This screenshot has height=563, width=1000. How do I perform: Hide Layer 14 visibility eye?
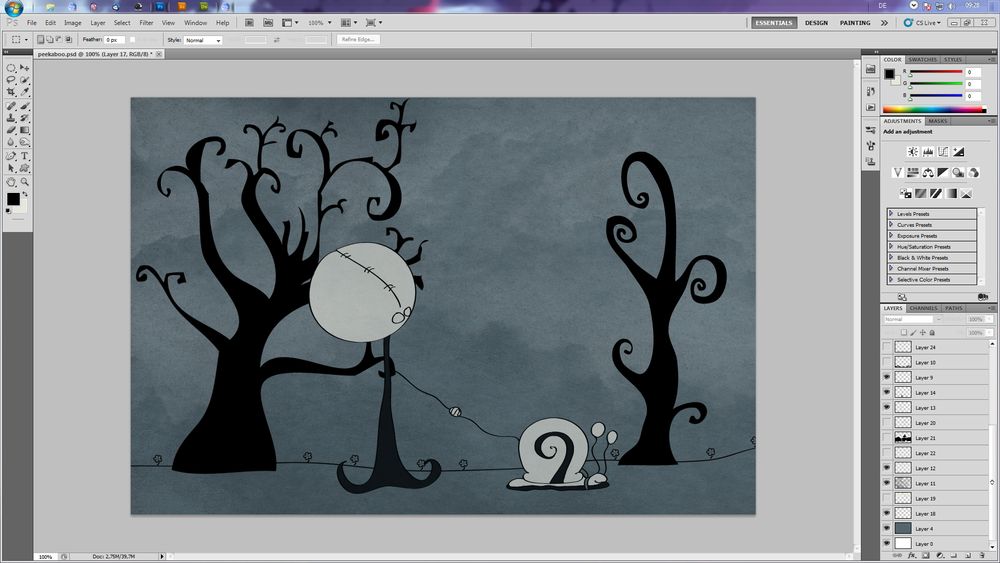point(886,393)
